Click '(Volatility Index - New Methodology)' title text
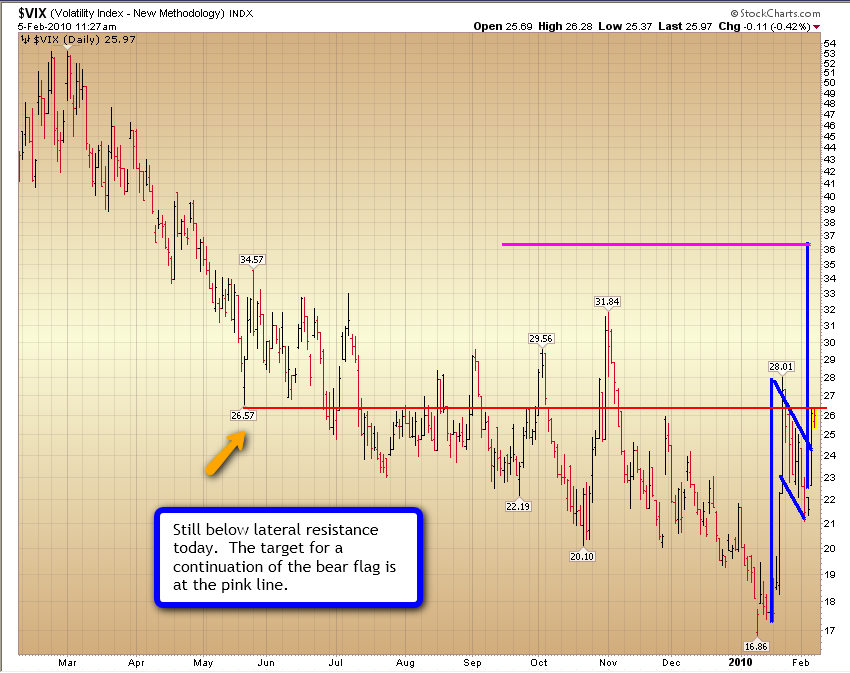The width and height of the screenshot is (850, 673). coord(137,14)
